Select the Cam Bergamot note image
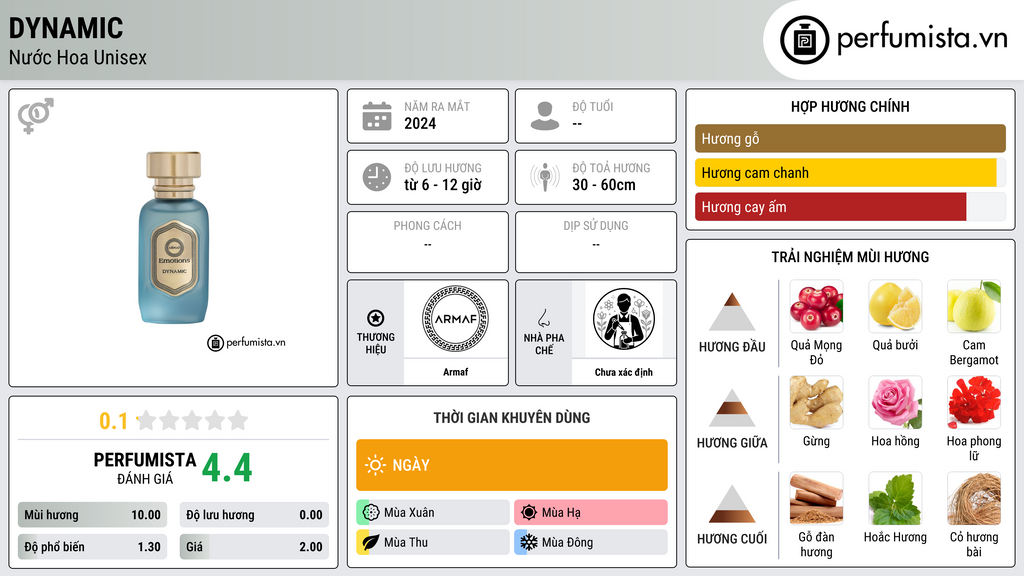The width and height of the screenshot is (1024, 576). coord(974,306)
